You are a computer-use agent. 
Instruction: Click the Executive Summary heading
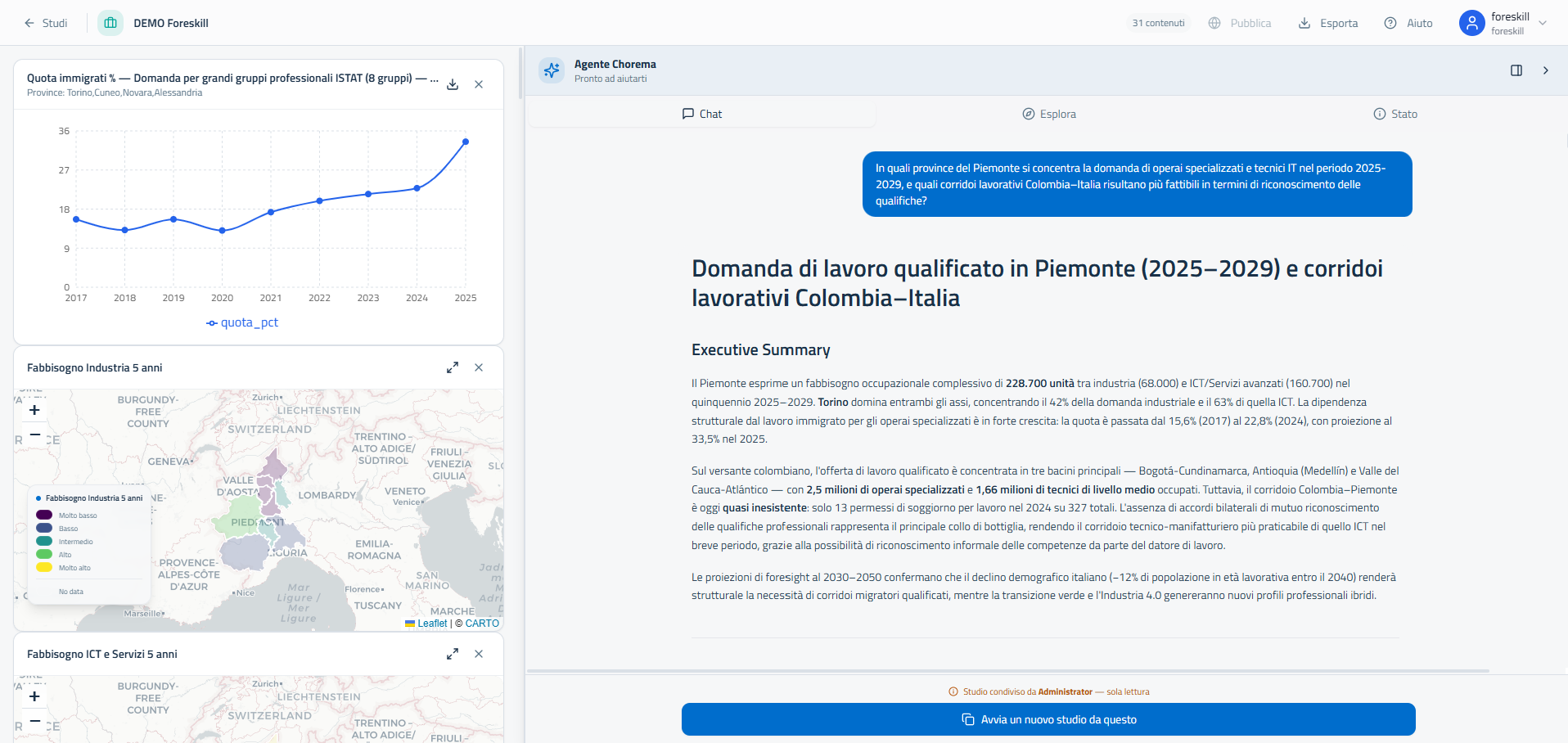click(761, 349)
